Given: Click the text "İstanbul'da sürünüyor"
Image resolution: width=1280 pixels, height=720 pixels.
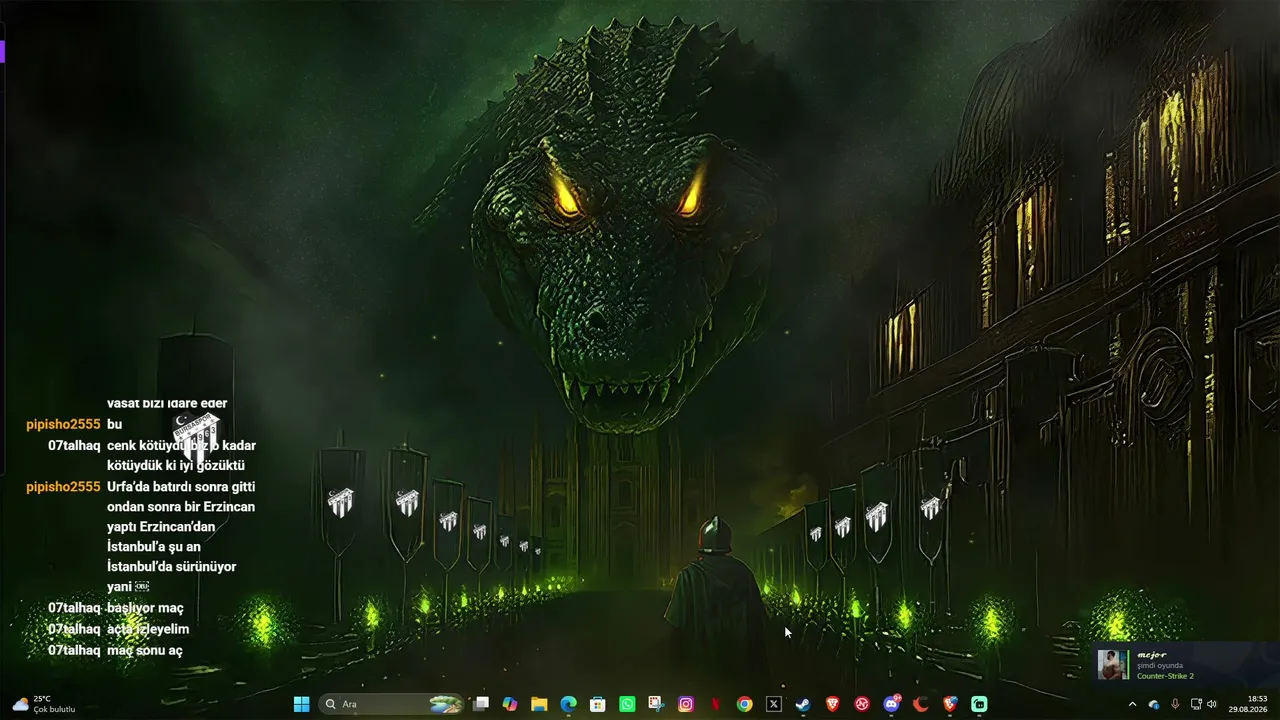Looking at the screenshot, I should [172, 566].
